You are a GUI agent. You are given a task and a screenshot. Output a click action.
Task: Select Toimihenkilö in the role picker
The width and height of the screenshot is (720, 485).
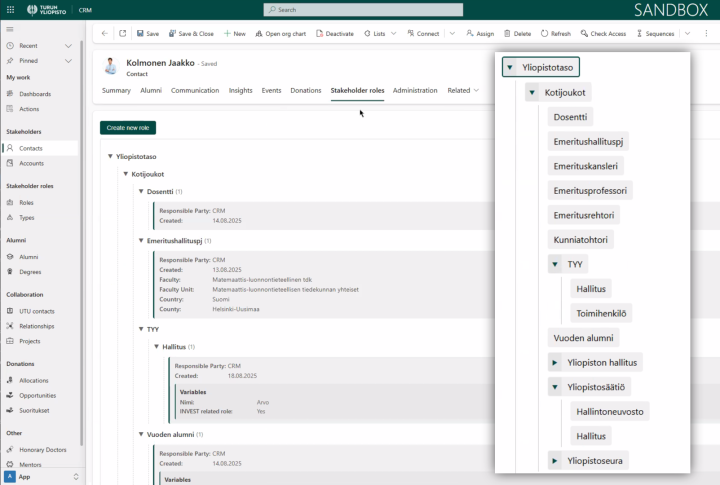click(601, 314)
